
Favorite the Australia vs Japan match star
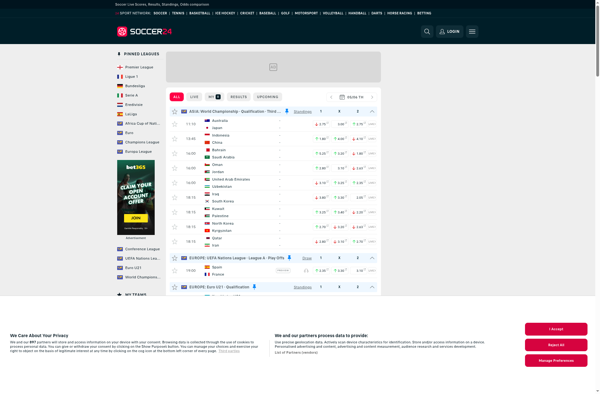(174, 124)
